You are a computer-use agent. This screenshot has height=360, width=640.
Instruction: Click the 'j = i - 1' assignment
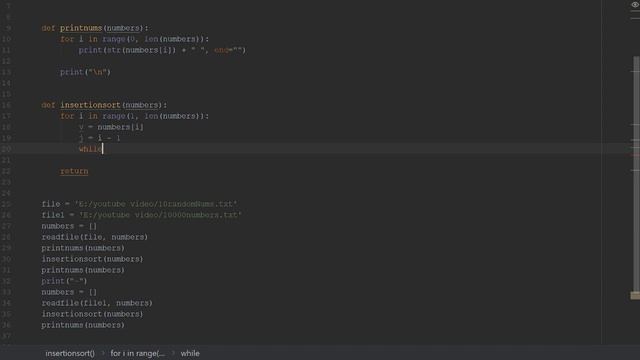100,138
